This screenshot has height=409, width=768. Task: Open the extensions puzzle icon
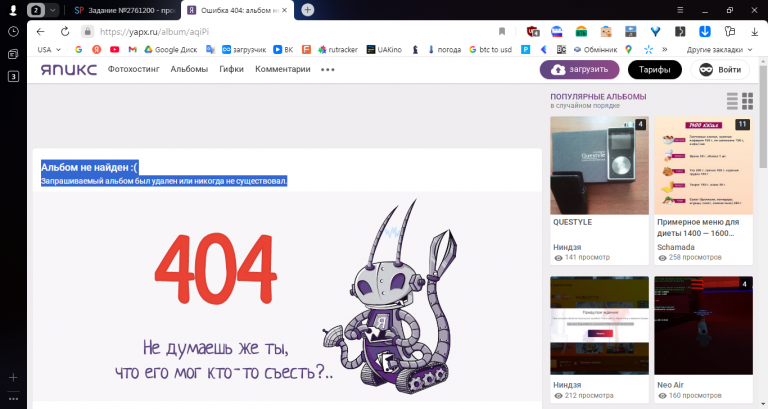pos(730,32)
